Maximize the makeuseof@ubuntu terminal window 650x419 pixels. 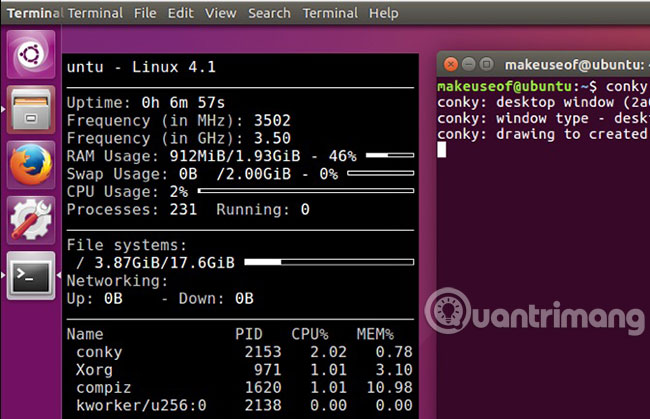(x=486, y=64)
